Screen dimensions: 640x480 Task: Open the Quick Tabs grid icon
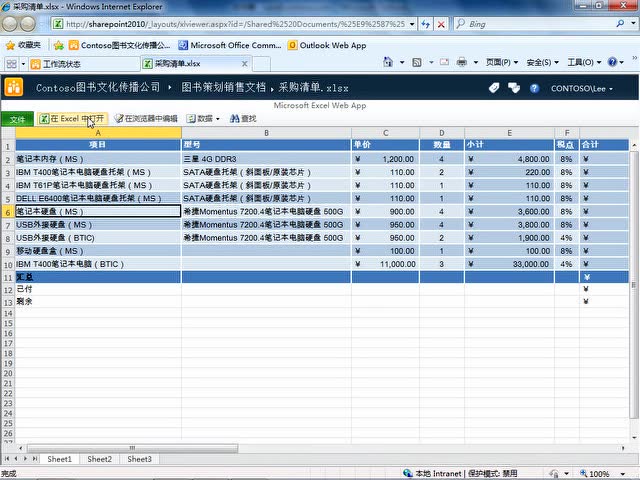tap(11, 64)
